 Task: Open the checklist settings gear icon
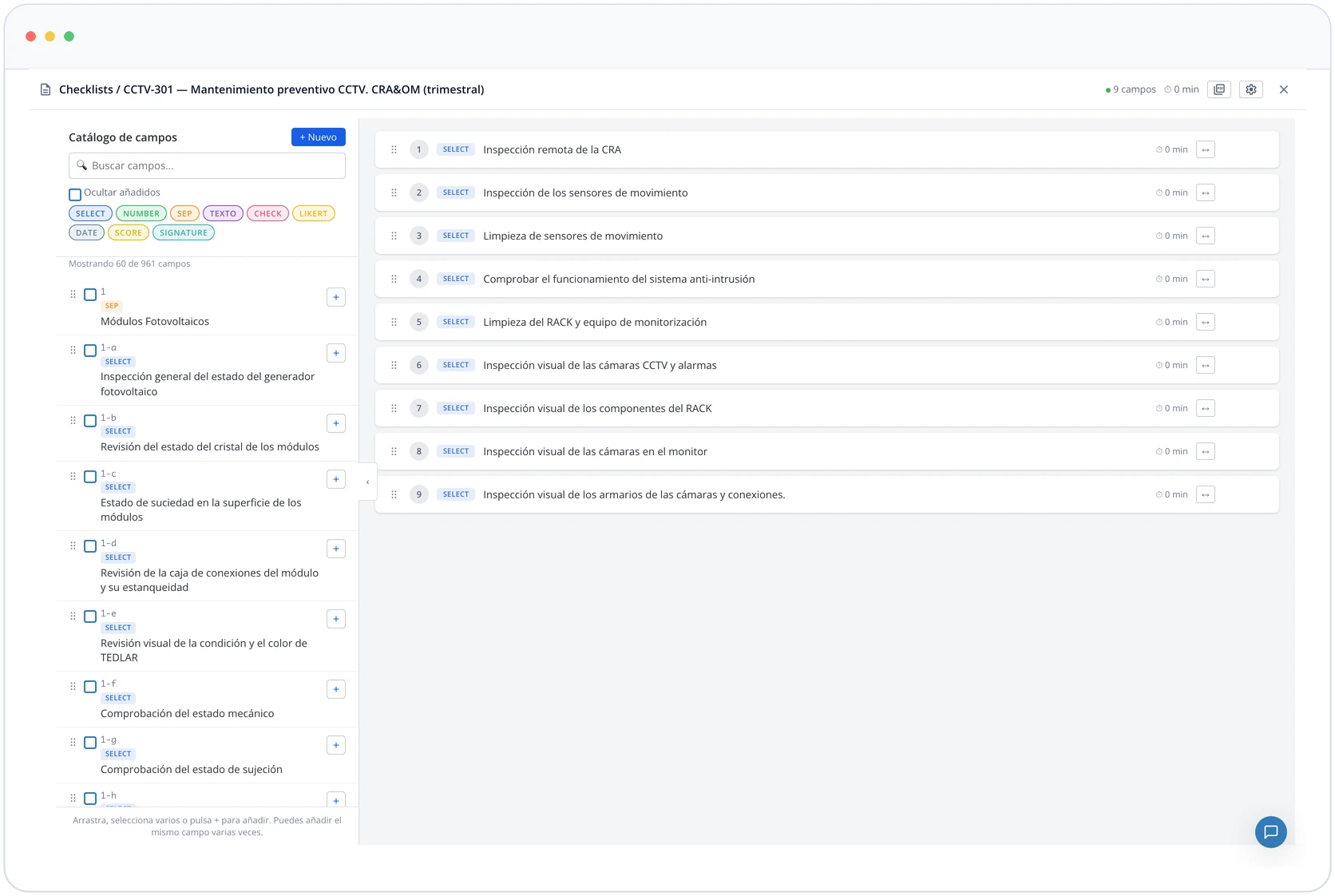click(1251, 89)
